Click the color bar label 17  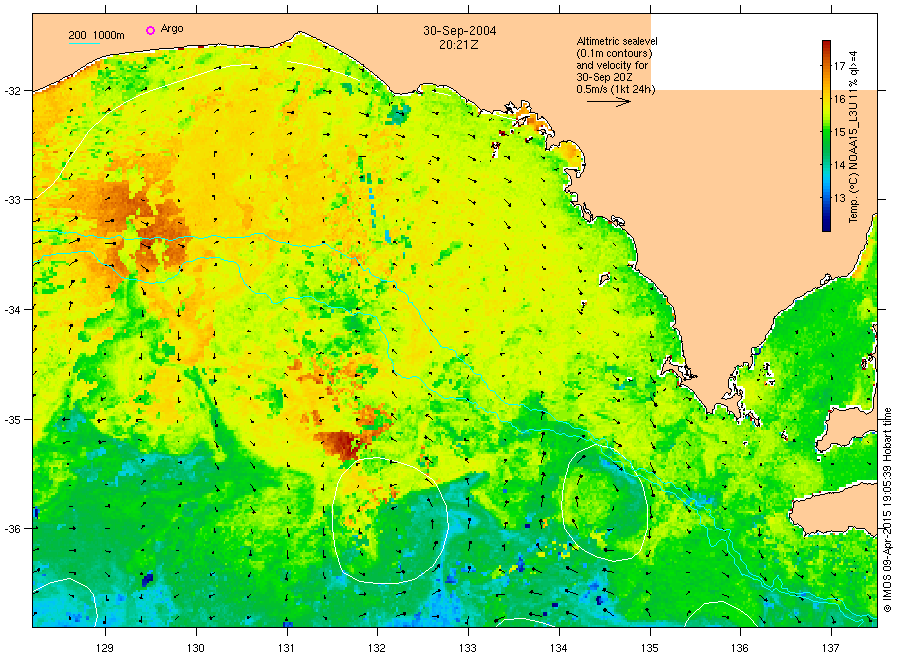point(840,66)
